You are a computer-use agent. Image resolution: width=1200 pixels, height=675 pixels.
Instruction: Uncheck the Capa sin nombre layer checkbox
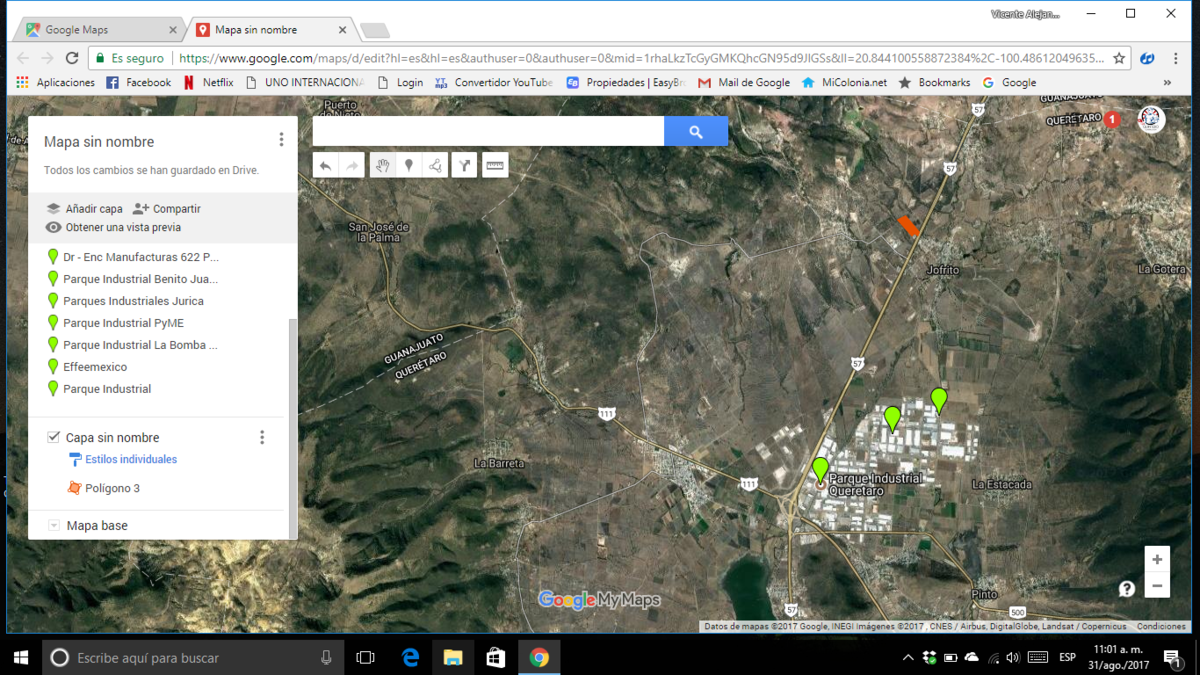click(x=54, y=437)
